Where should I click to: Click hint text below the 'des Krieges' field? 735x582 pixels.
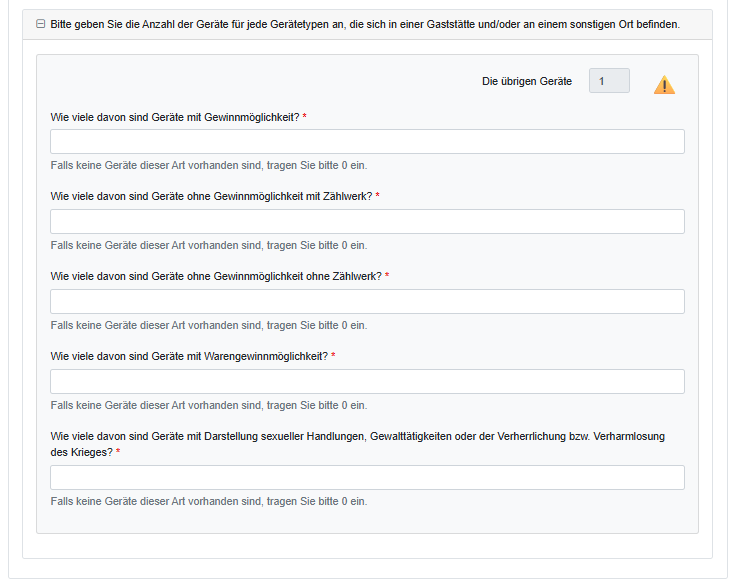[208, 501]
